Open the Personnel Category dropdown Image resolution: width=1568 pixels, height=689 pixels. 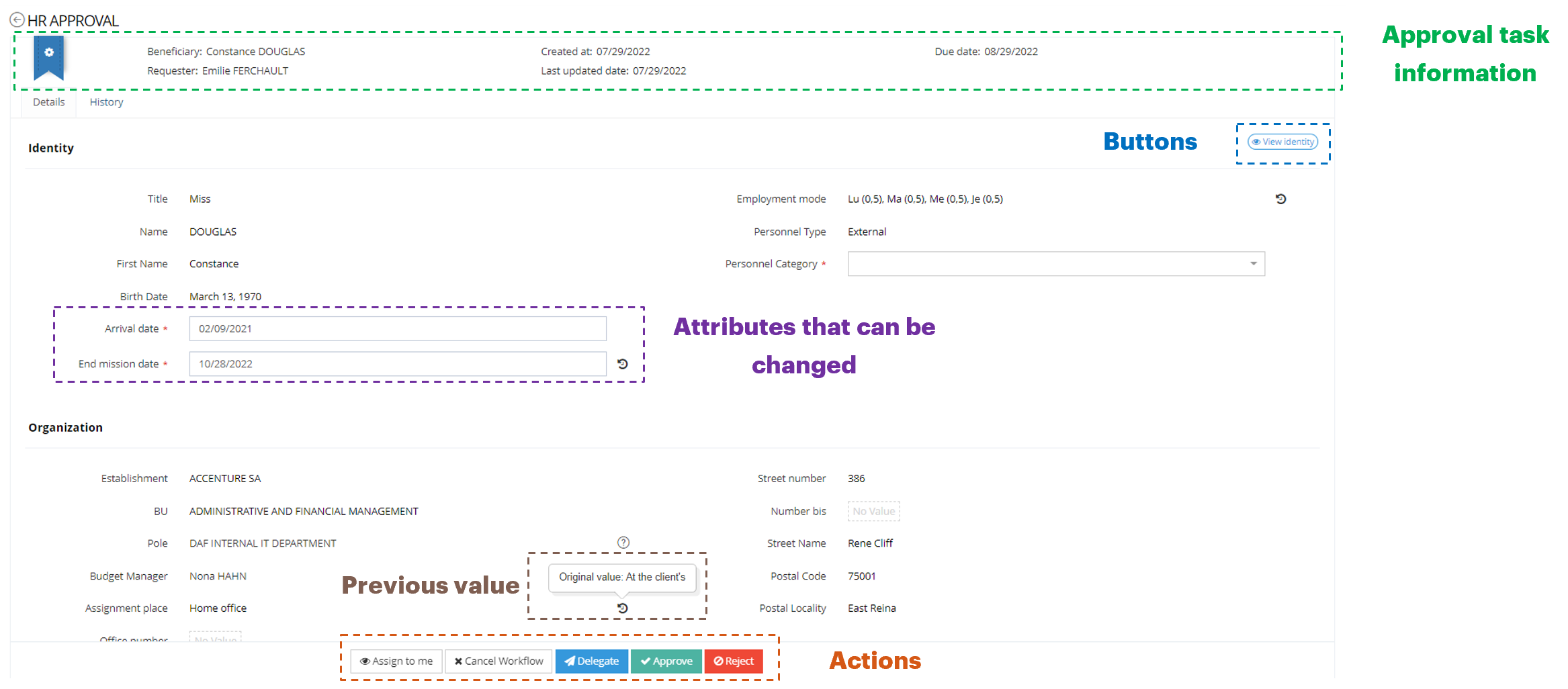[1055, 264]
